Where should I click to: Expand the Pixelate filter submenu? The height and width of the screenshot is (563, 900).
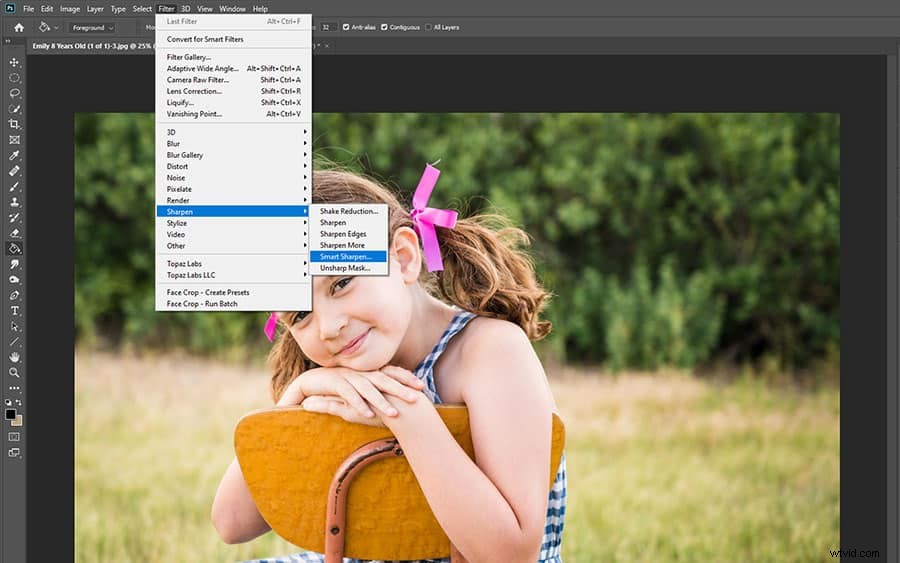[x=234, y=189]
